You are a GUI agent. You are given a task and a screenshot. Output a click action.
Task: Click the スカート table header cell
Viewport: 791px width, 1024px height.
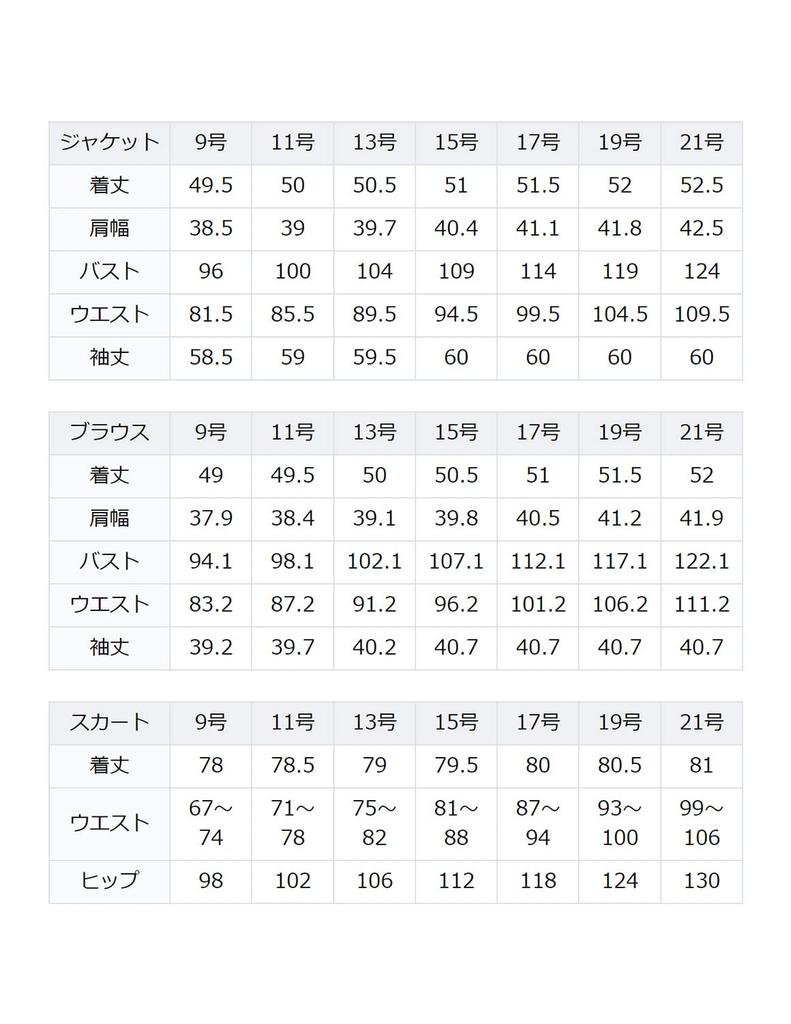[109, 722]
